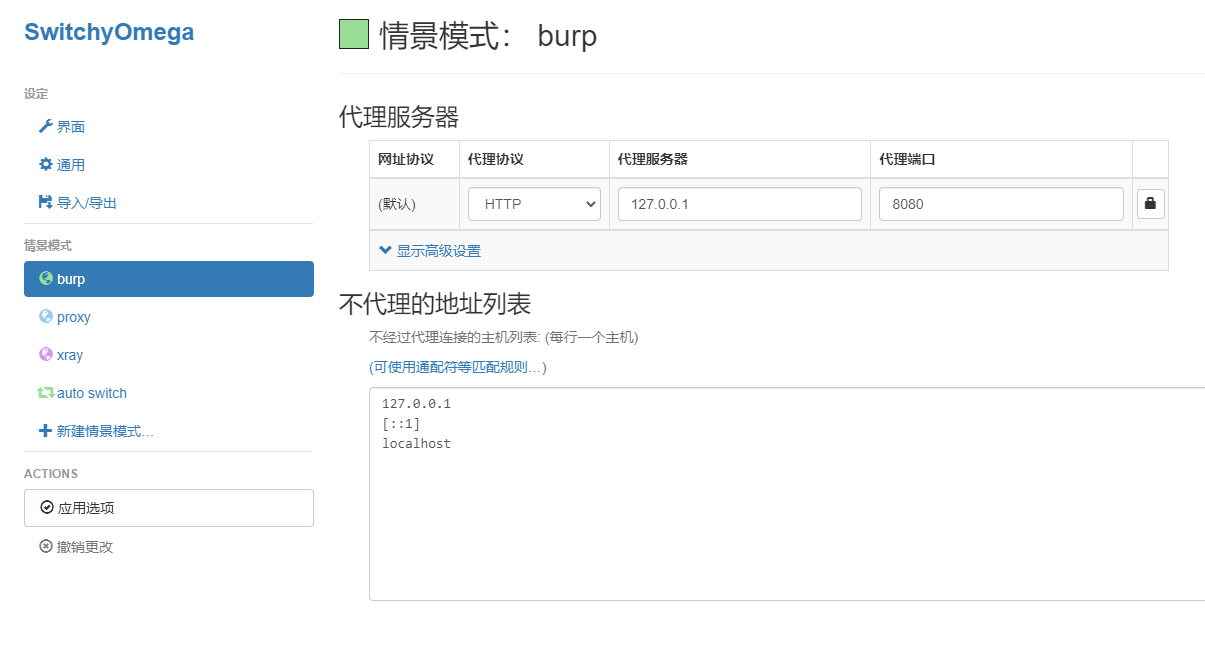
Task: Click the 代理服务器 section heading
Action: point(399,117)
